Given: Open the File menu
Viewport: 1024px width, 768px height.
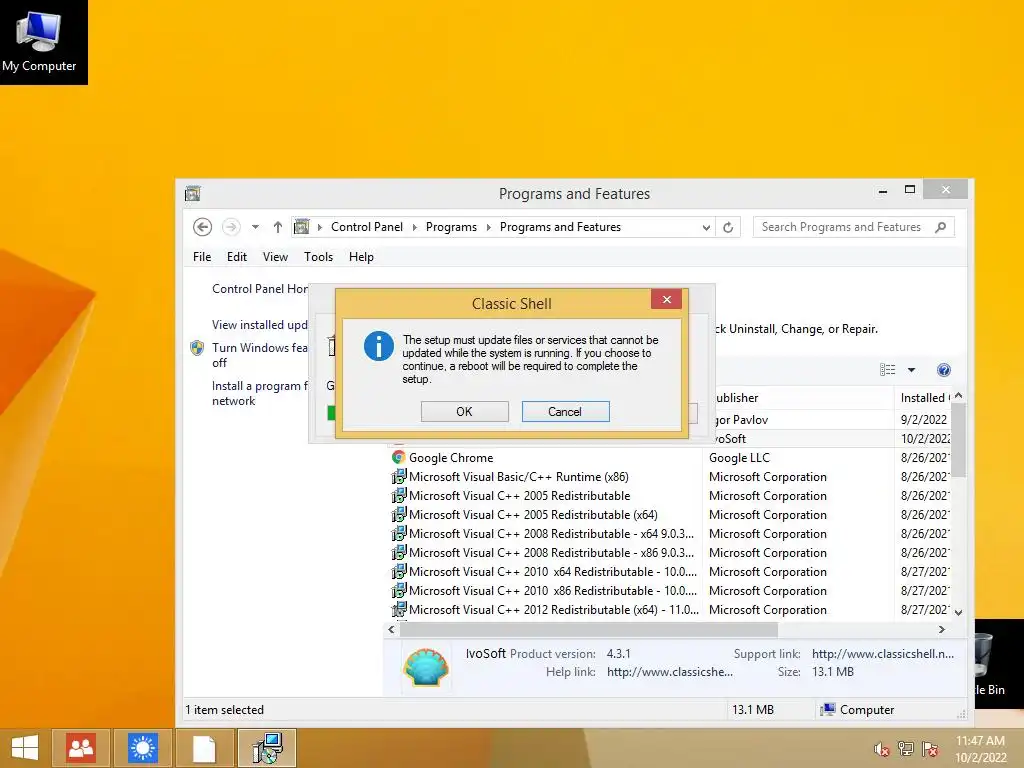Looking at the screenshot, I should (202, 257).
